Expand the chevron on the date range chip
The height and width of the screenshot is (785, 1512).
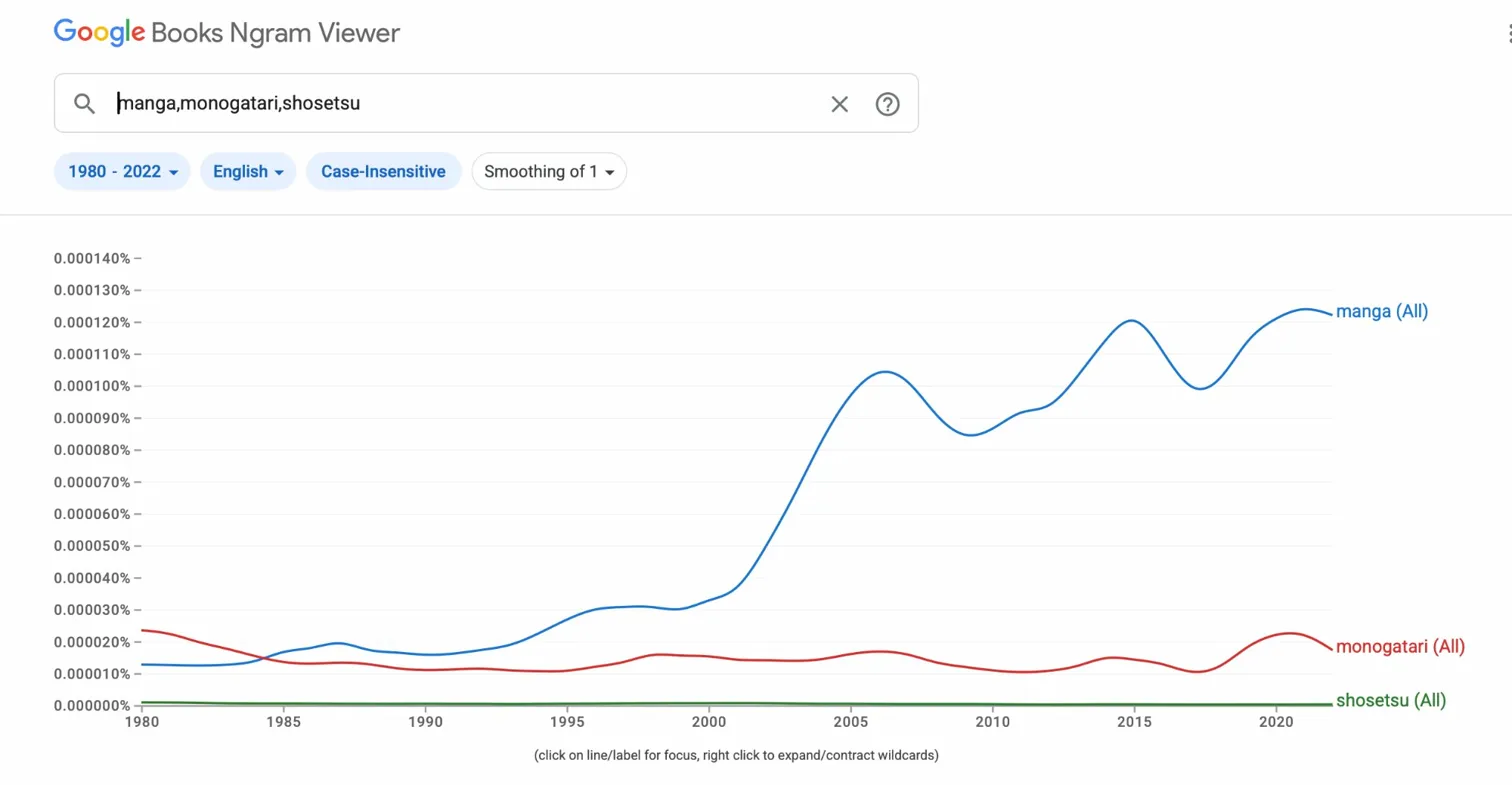[173, 171]
